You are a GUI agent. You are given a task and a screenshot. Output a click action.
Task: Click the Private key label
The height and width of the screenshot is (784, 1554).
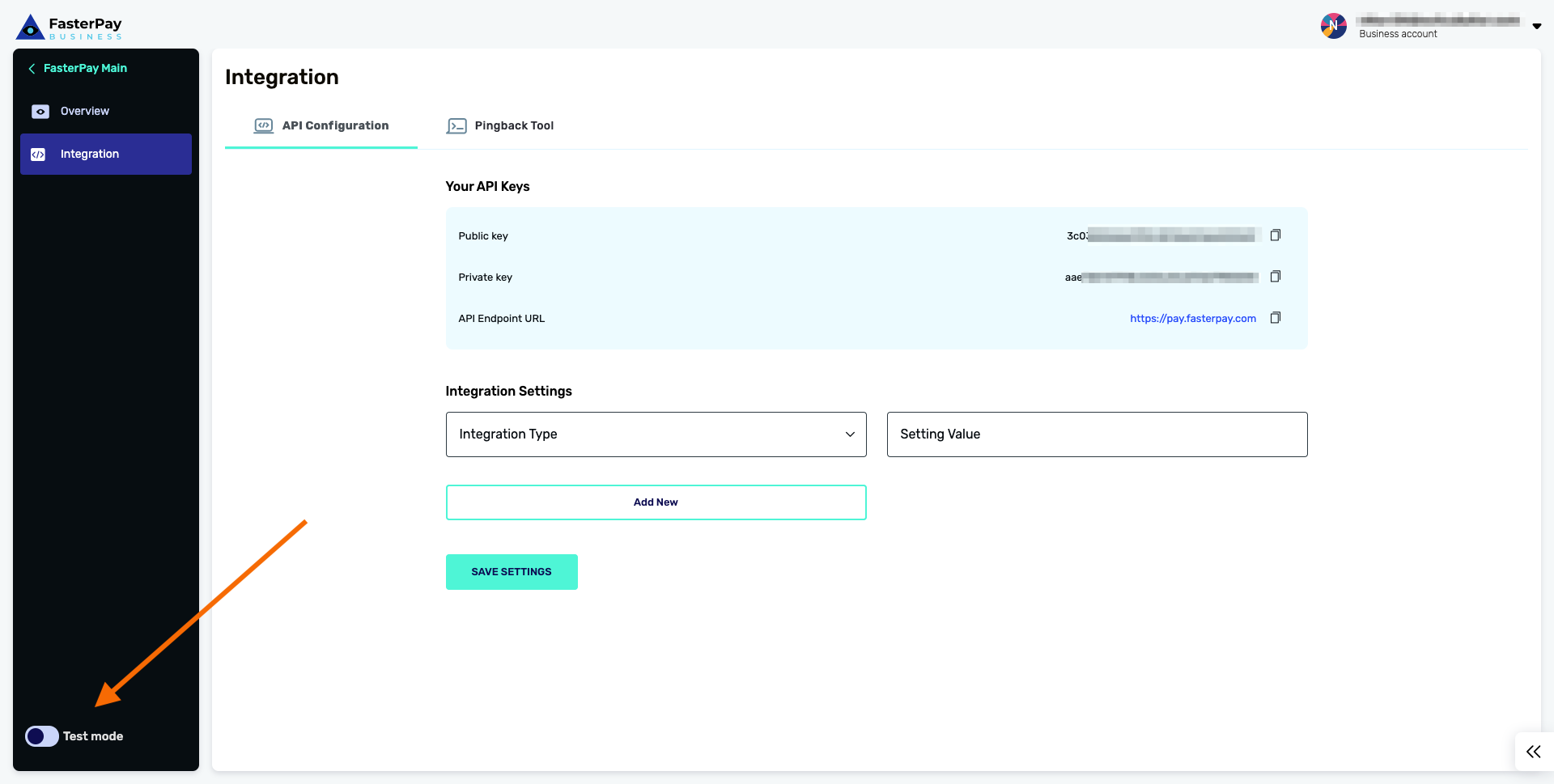tap(486, 278)
